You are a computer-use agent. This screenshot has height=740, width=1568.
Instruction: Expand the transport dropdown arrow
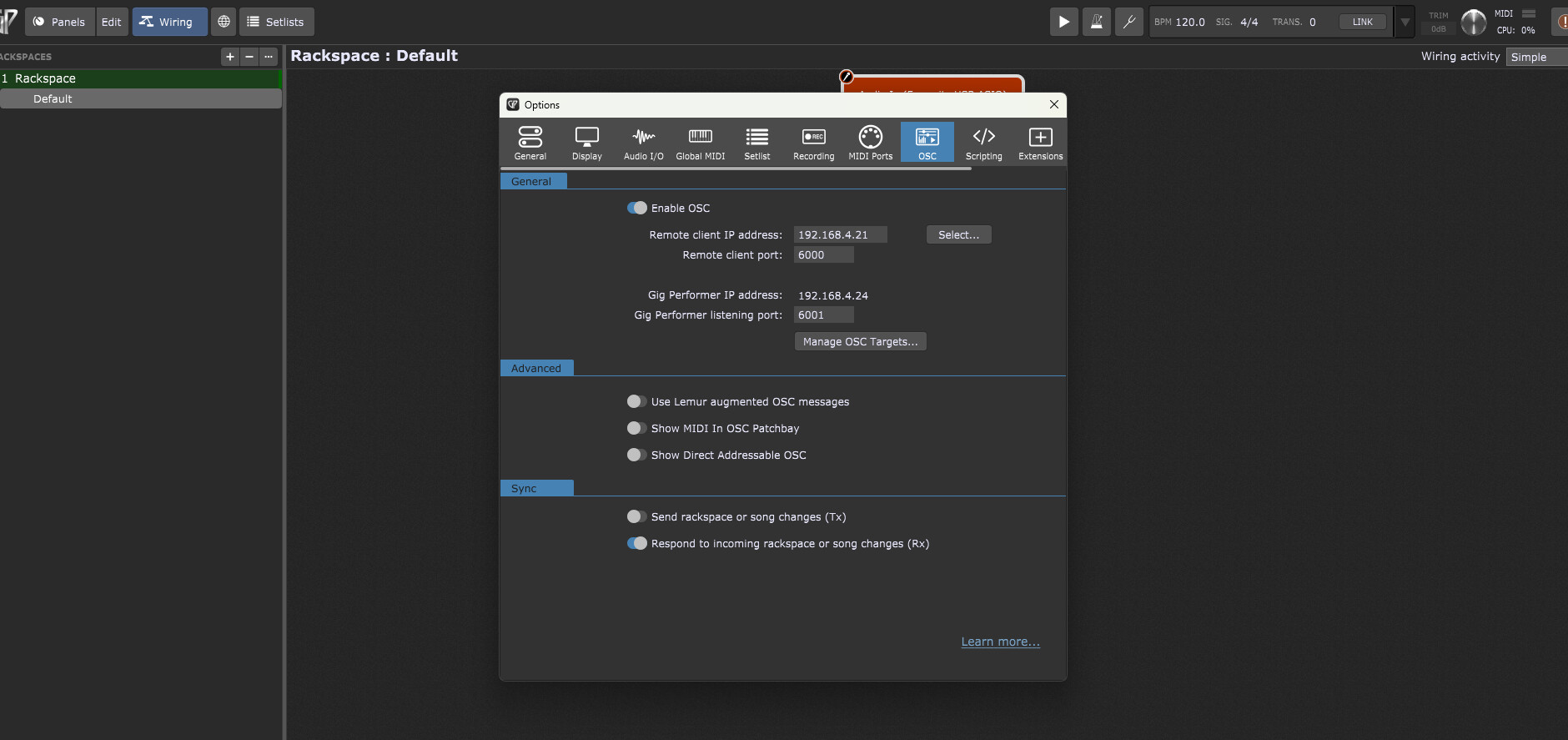1405,22
